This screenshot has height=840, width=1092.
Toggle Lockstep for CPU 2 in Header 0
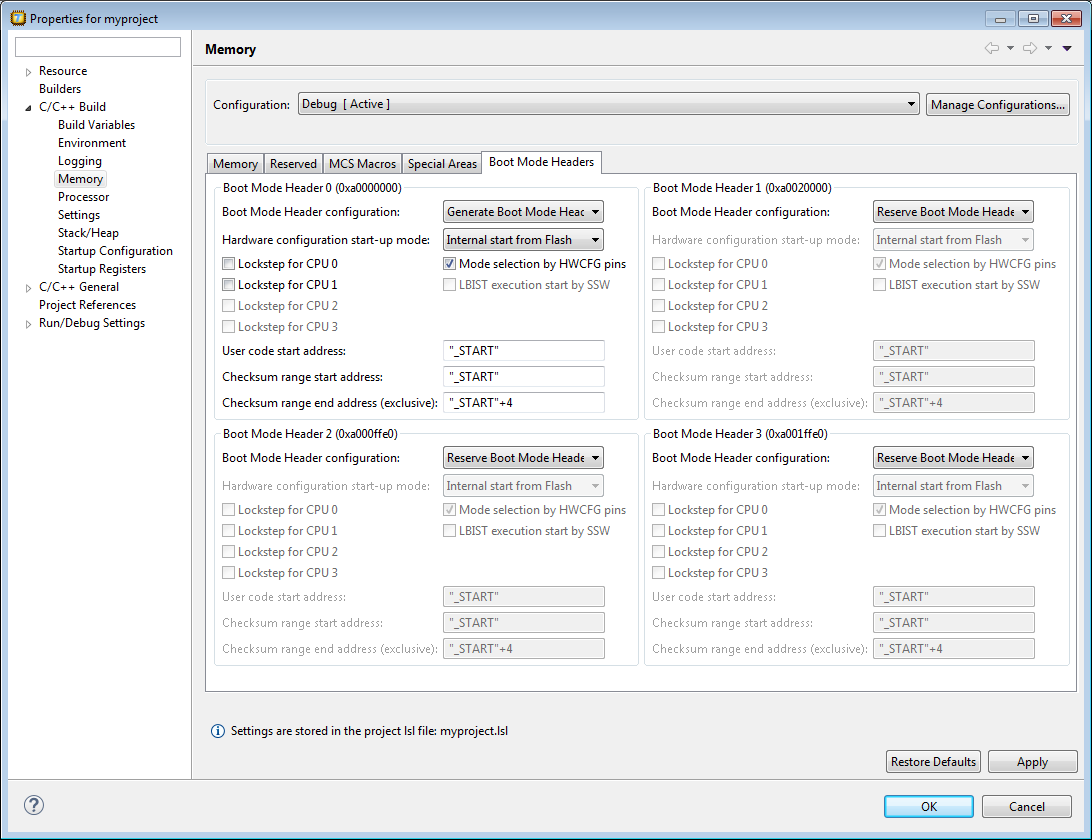pos(228,305)
